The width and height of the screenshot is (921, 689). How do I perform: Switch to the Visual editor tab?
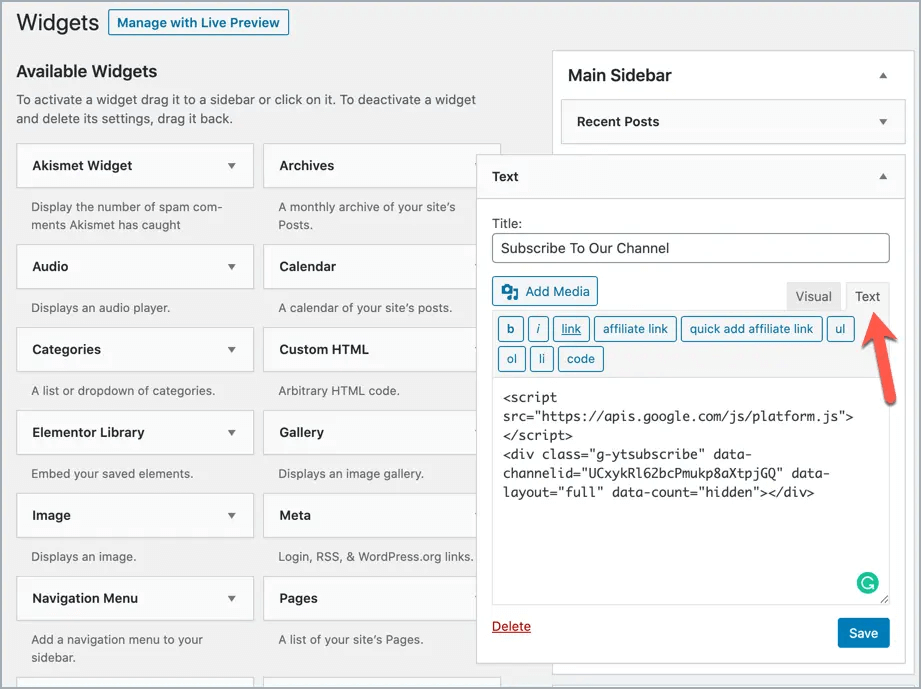(x=813, y=296)
